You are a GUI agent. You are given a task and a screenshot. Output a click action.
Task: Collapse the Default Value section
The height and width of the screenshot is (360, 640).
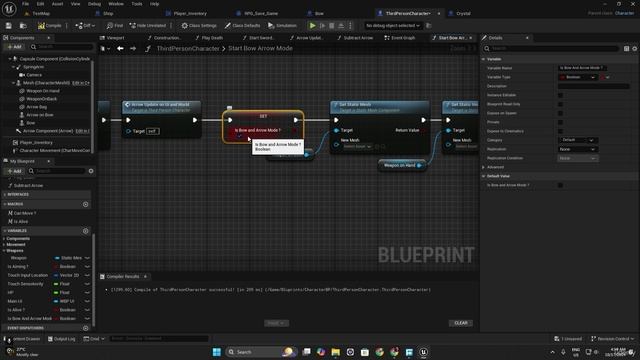tap(484, 176)
